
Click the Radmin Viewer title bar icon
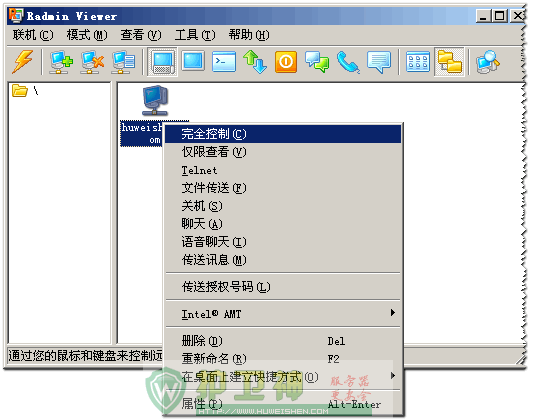click(16, 15)
